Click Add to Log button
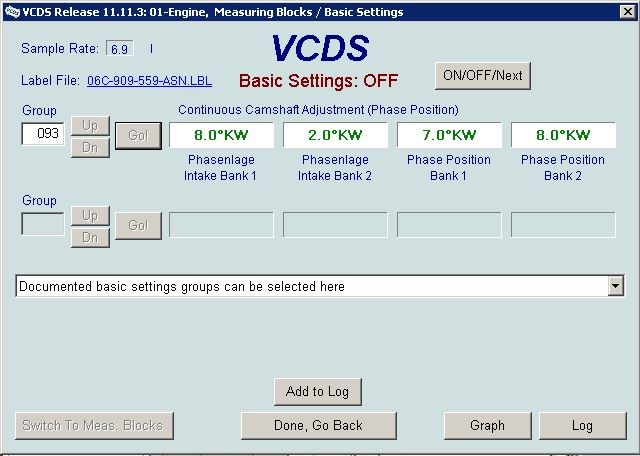This screenshot has height=456, width=640. [x=318, y=392]
